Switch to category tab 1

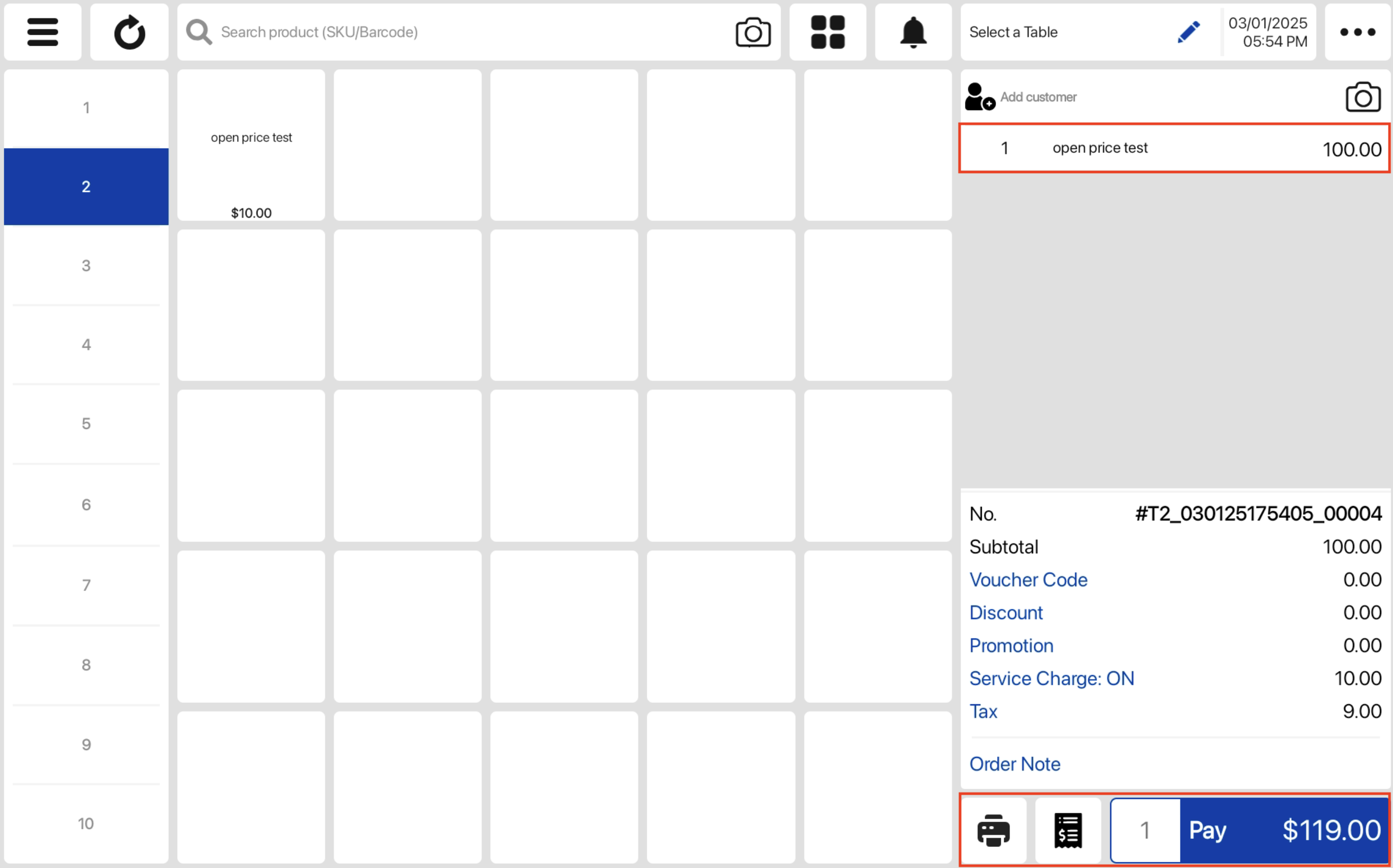(x=86, y=108)
